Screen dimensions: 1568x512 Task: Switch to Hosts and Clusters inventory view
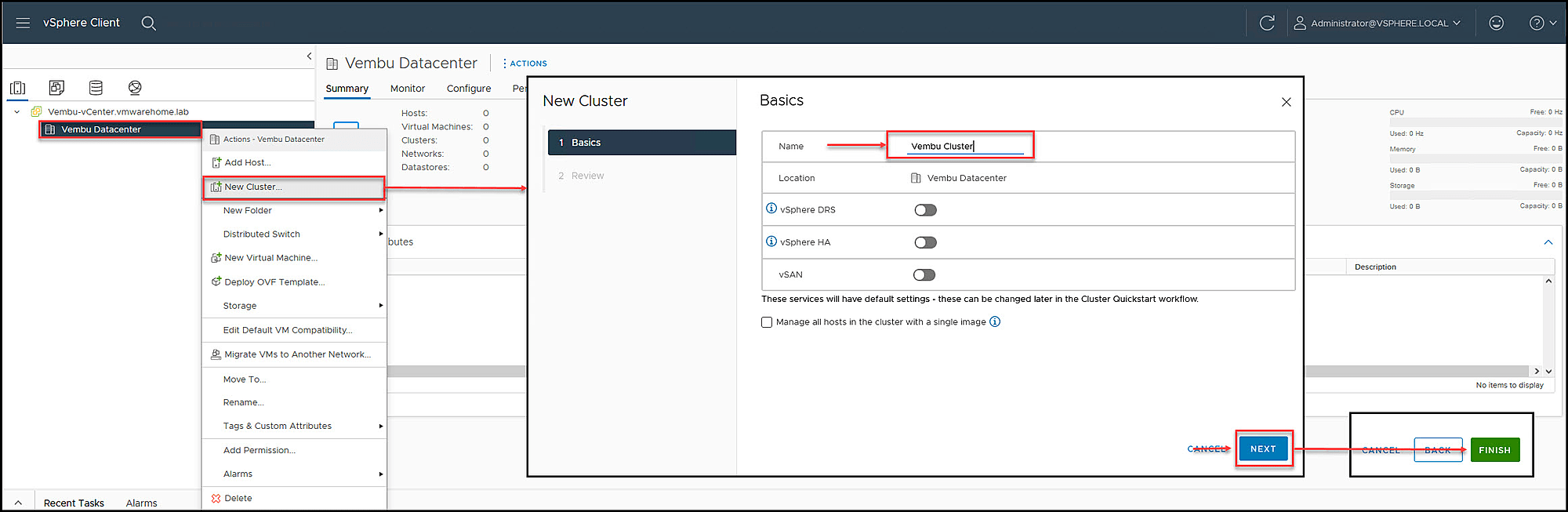coord(18,88)
